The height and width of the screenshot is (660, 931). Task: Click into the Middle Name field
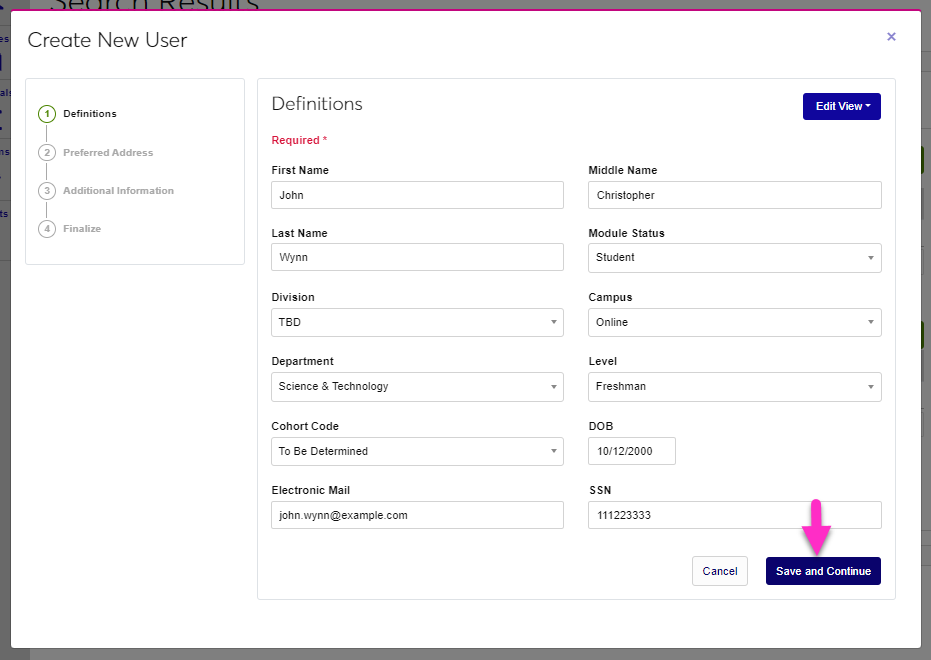734,195
